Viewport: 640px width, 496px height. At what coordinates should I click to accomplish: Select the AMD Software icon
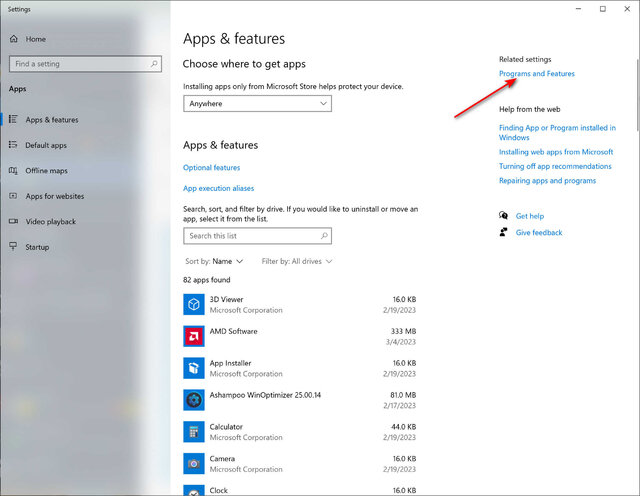coord(194,336)
